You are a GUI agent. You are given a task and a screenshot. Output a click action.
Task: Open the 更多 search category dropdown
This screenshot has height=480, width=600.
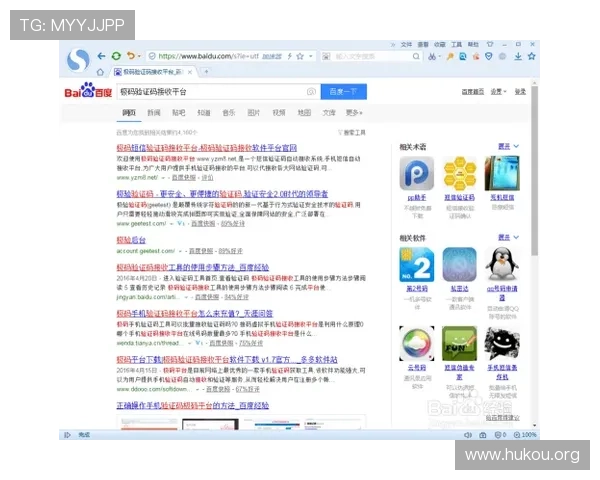(x=353, y=113)
